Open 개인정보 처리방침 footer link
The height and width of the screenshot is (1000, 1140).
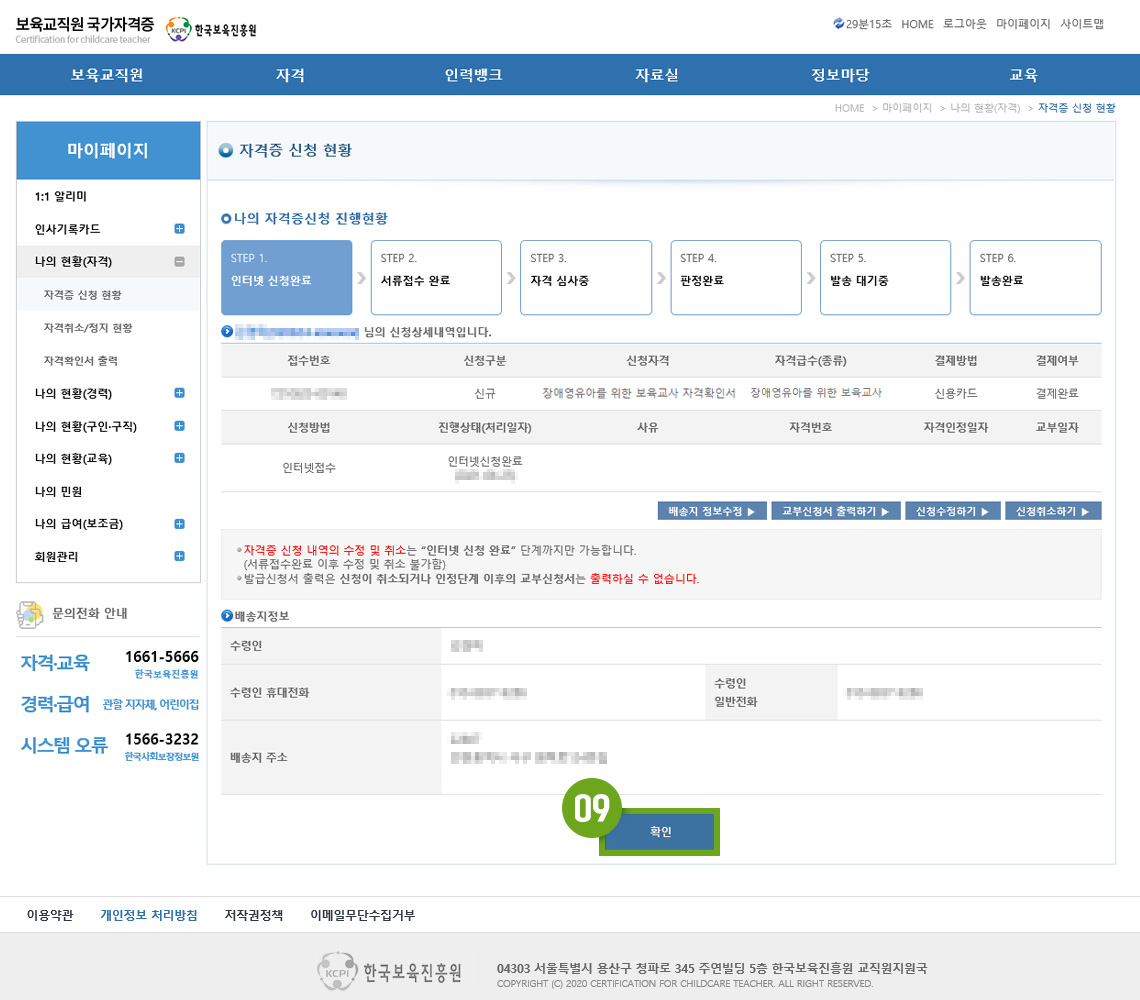149,915
